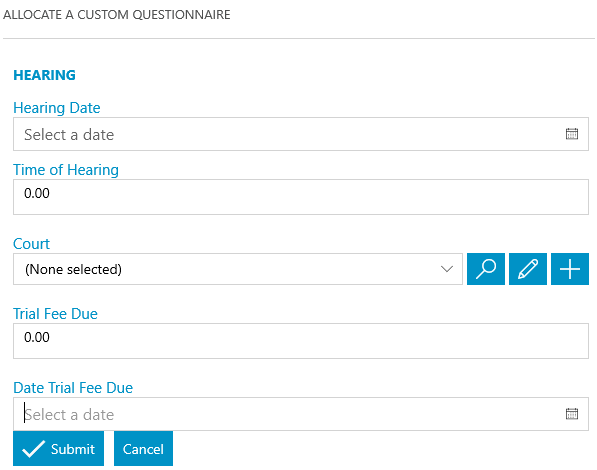Click the Hearing Date label
This screenshot has width=597, height=470.
[x=57, y=108]
